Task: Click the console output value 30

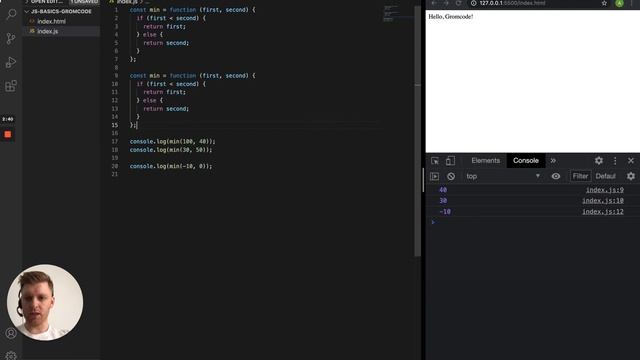Action: pos(443,200)
